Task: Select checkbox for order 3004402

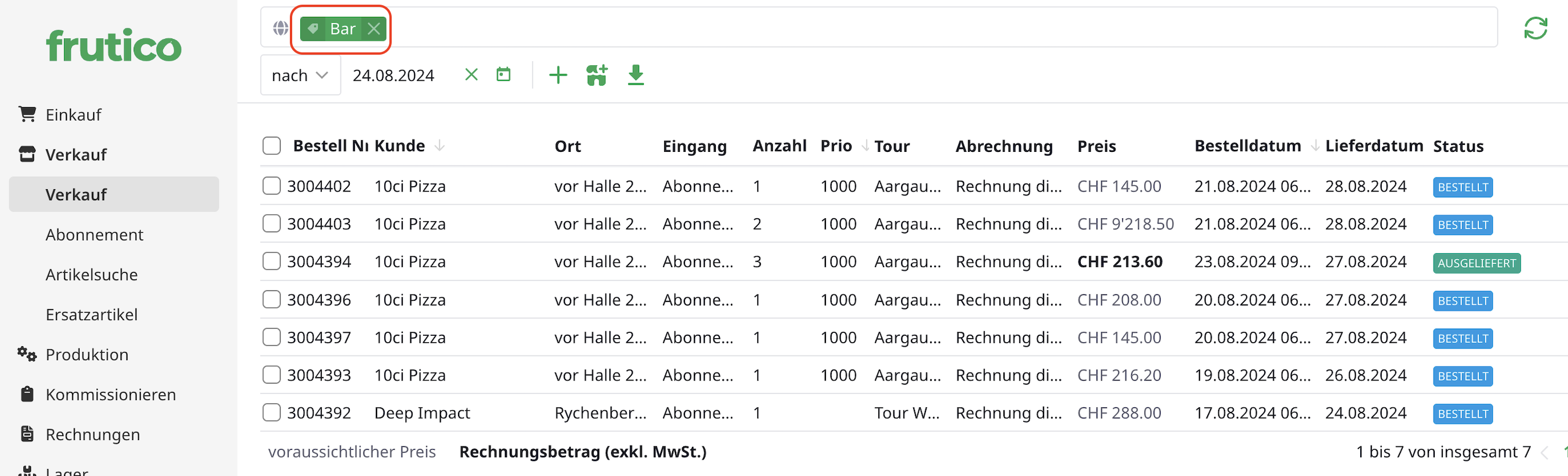Action: point(271,186)
